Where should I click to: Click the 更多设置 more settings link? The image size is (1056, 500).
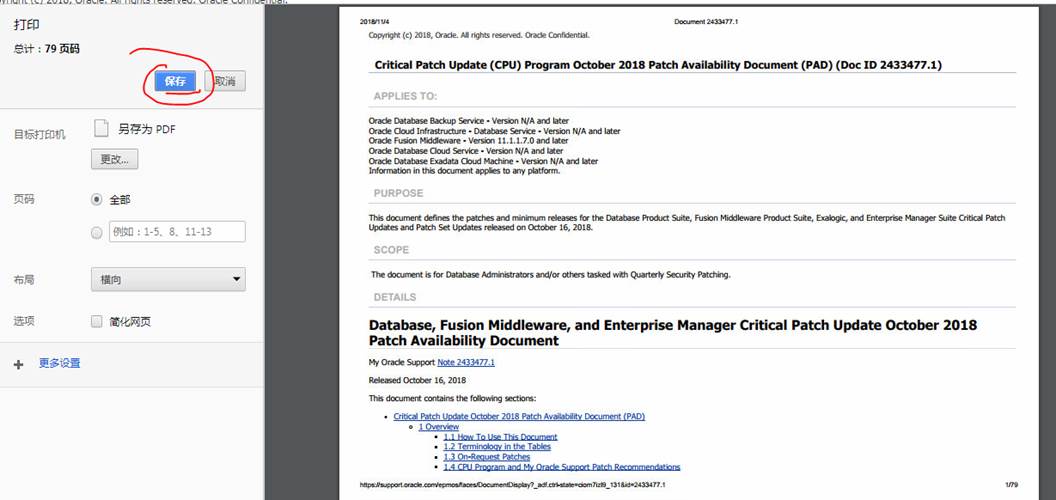[x=59, y=363]
